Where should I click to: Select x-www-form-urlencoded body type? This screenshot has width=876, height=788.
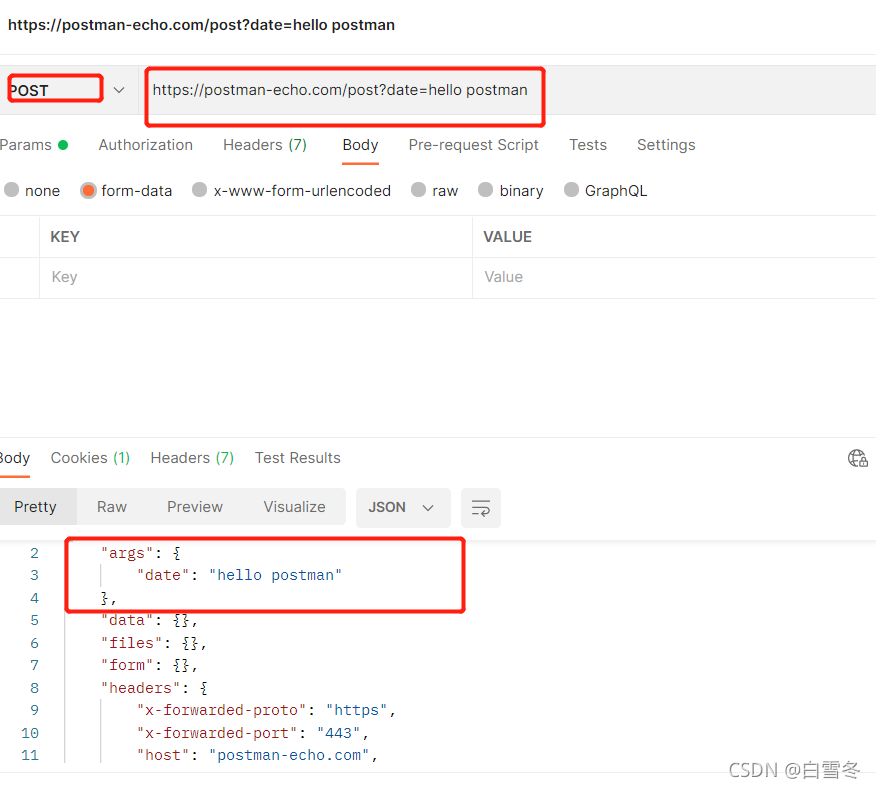click(291, 191)
